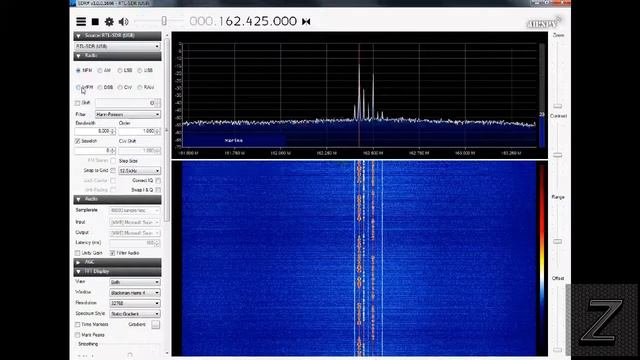This screenshot has height=360, width=640.
Task: Open the Audio Output device dropdown
Action: pos(135,233)
